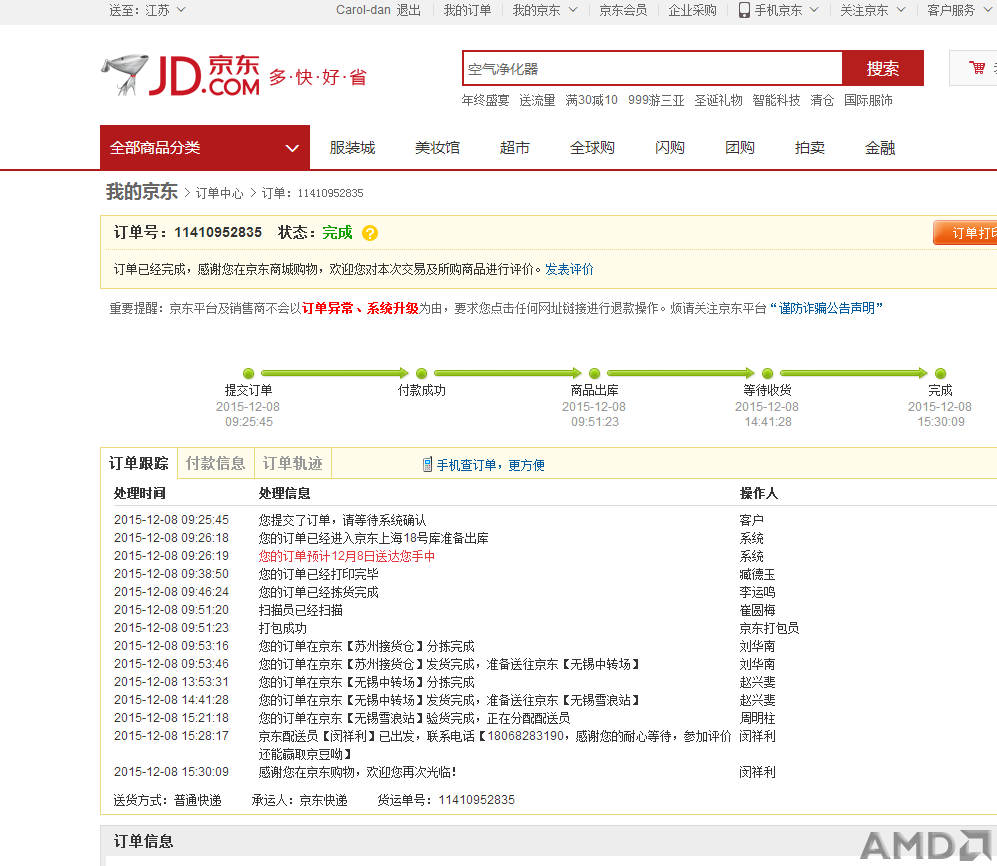
Task: Open the shopping cart icon
Action: click(977, 67)
